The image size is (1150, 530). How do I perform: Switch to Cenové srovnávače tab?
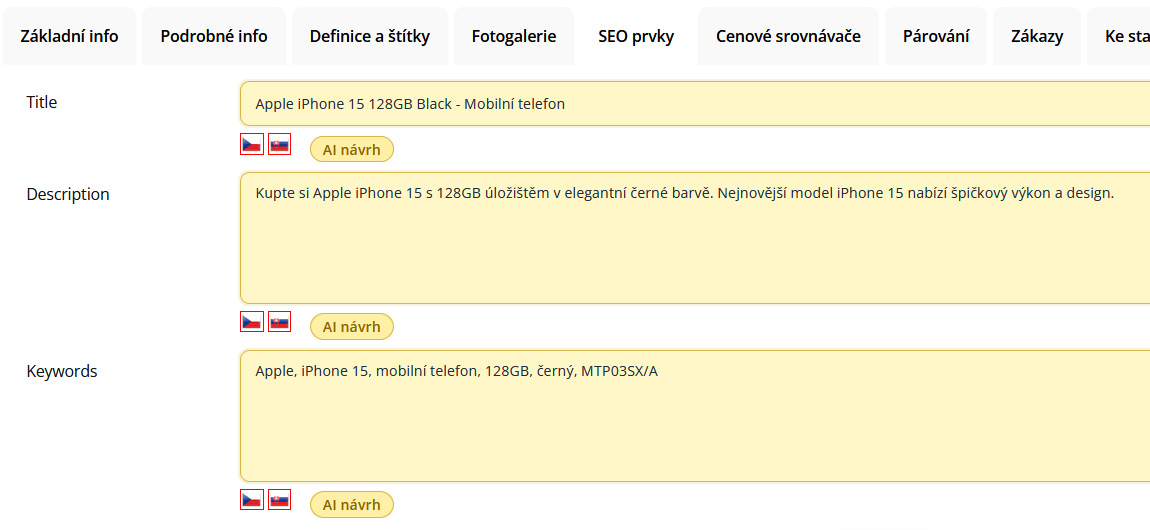coord(788,36)
